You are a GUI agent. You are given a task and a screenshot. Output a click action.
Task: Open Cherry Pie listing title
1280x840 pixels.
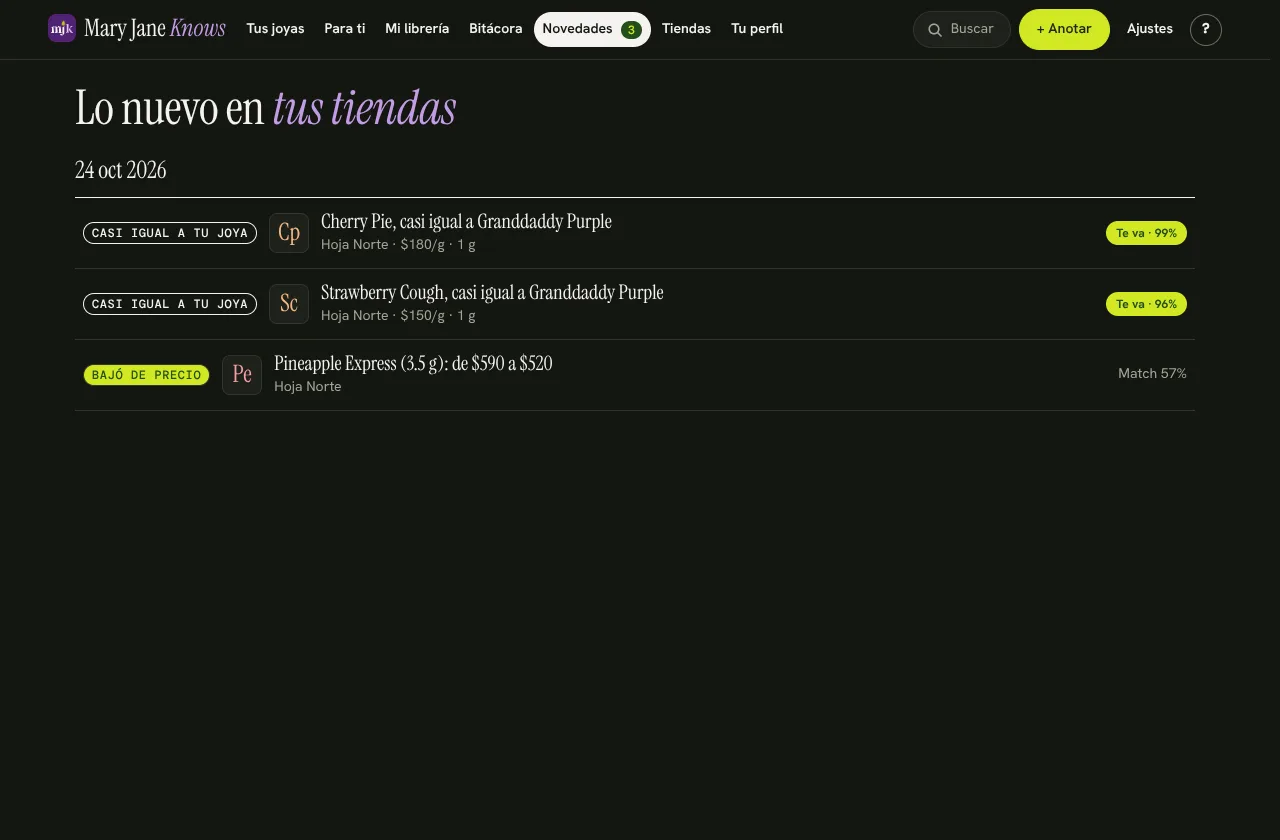coord(466,221)
